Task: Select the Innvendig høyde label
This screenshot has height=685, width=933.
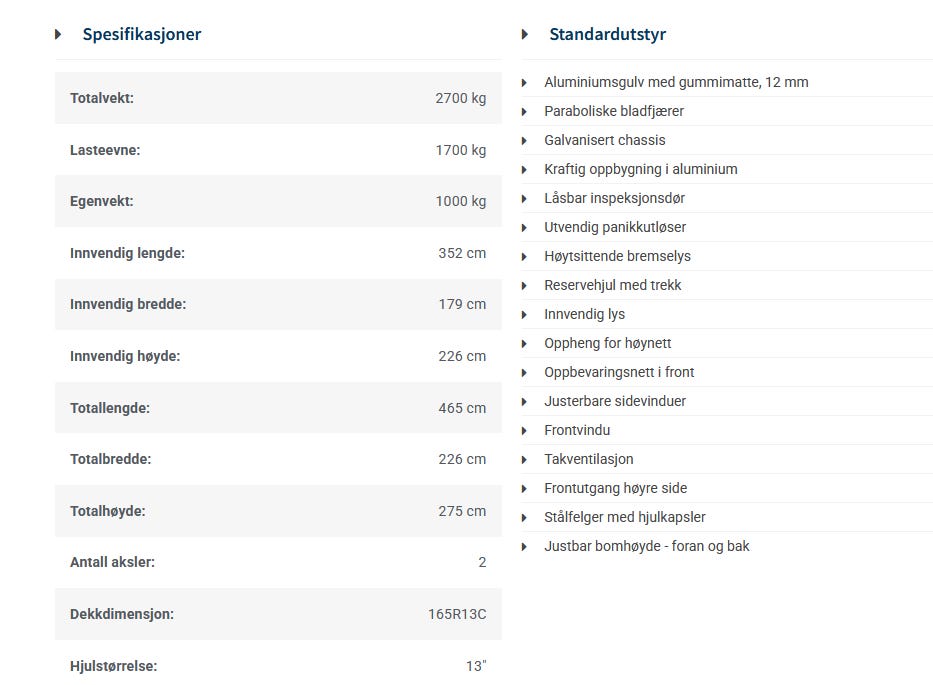Action: click(125, 356)
